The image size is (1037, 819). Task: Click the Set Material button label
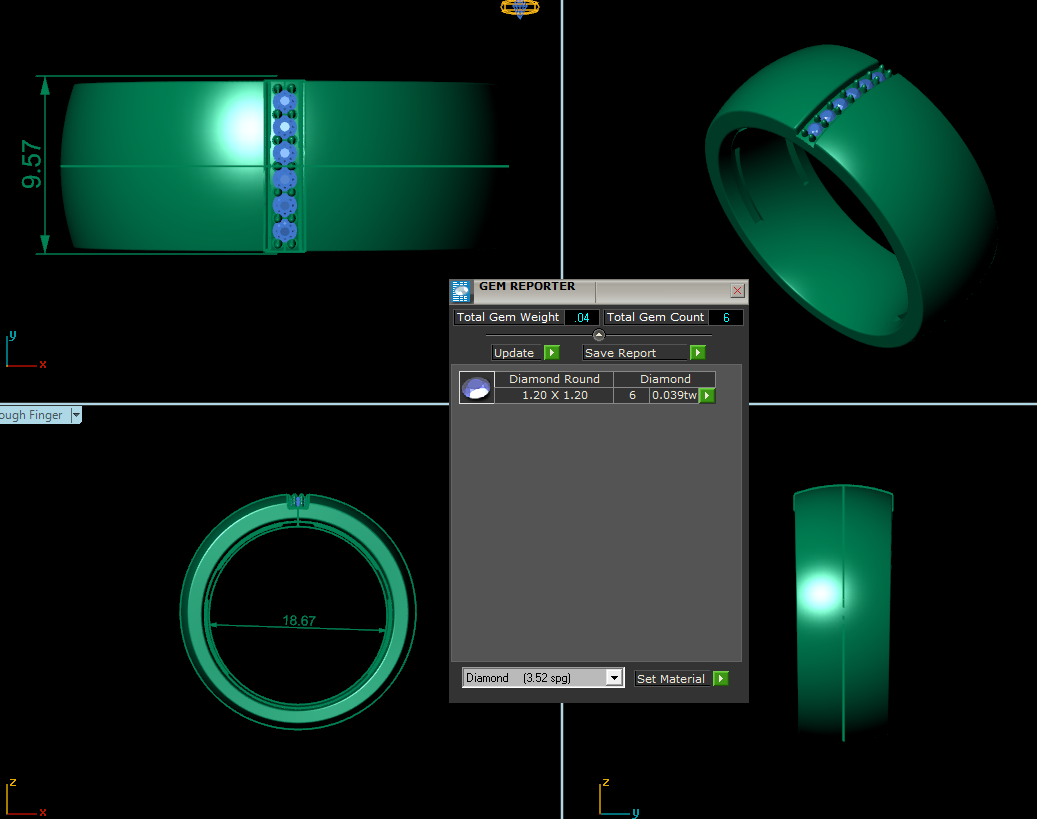tap(671, 679)
